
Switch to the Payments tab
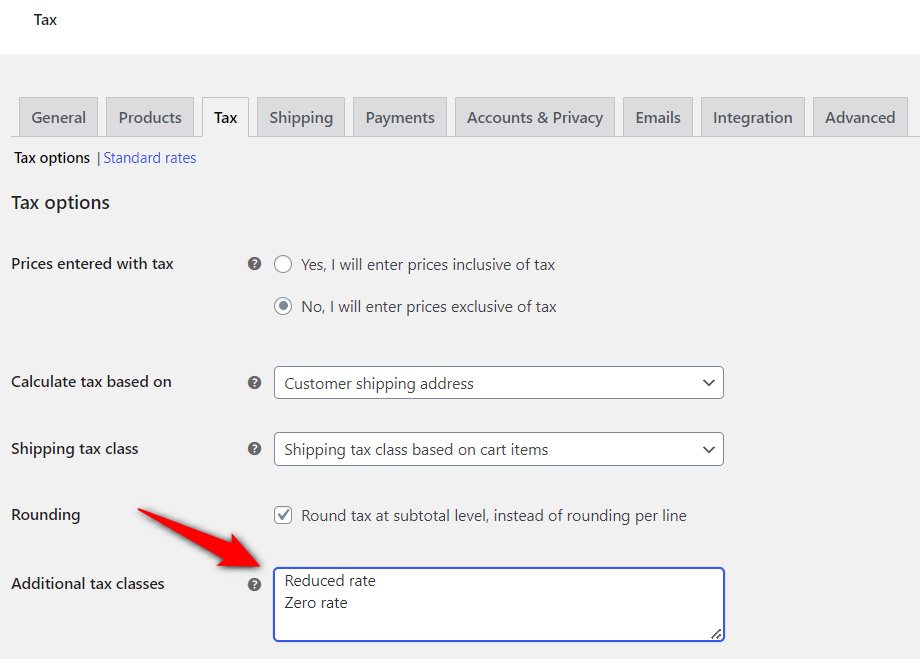tap(399, 116)
